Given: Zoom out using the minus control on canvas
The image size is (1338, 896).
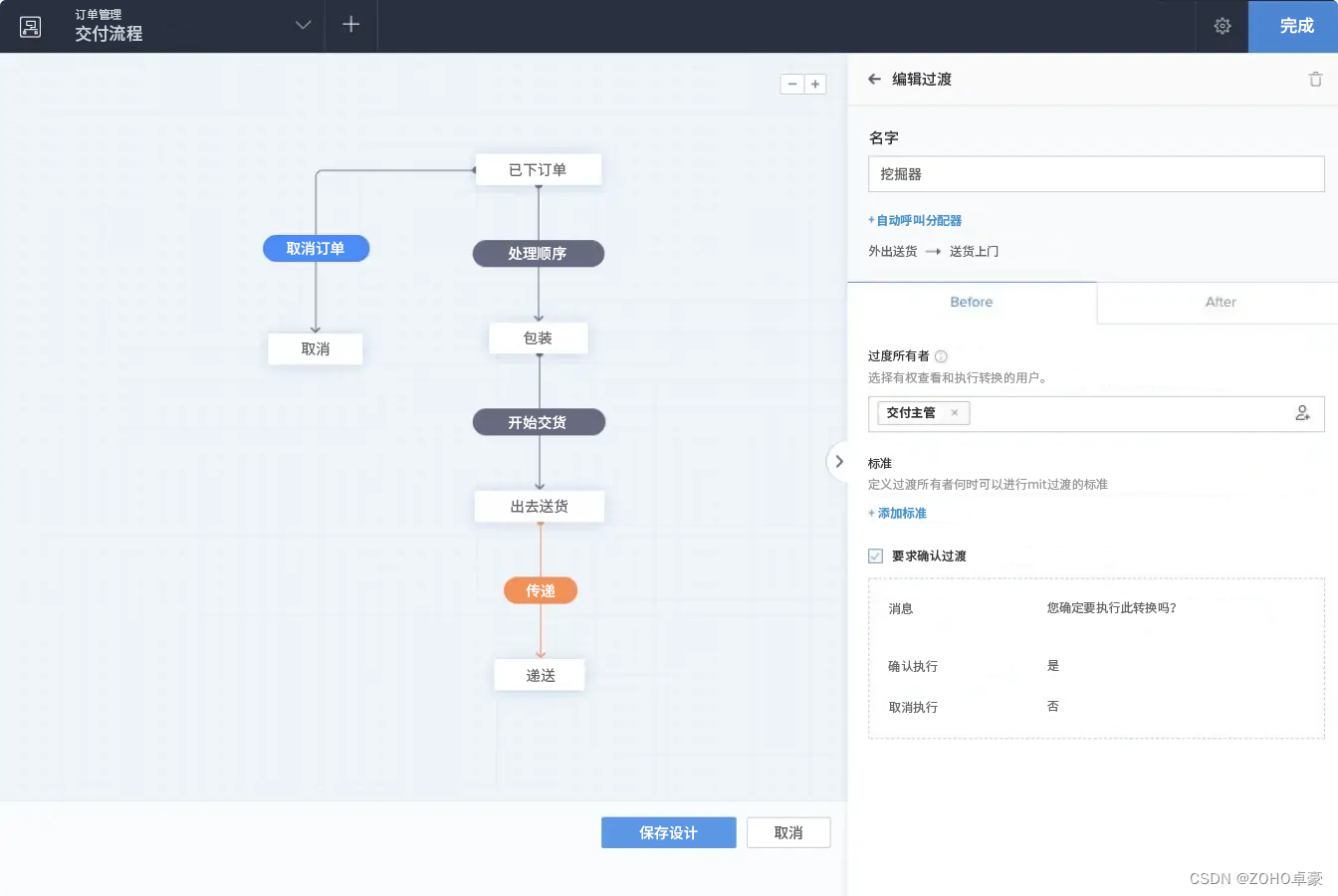Looking at the screenshot, I should pos(791,84).
